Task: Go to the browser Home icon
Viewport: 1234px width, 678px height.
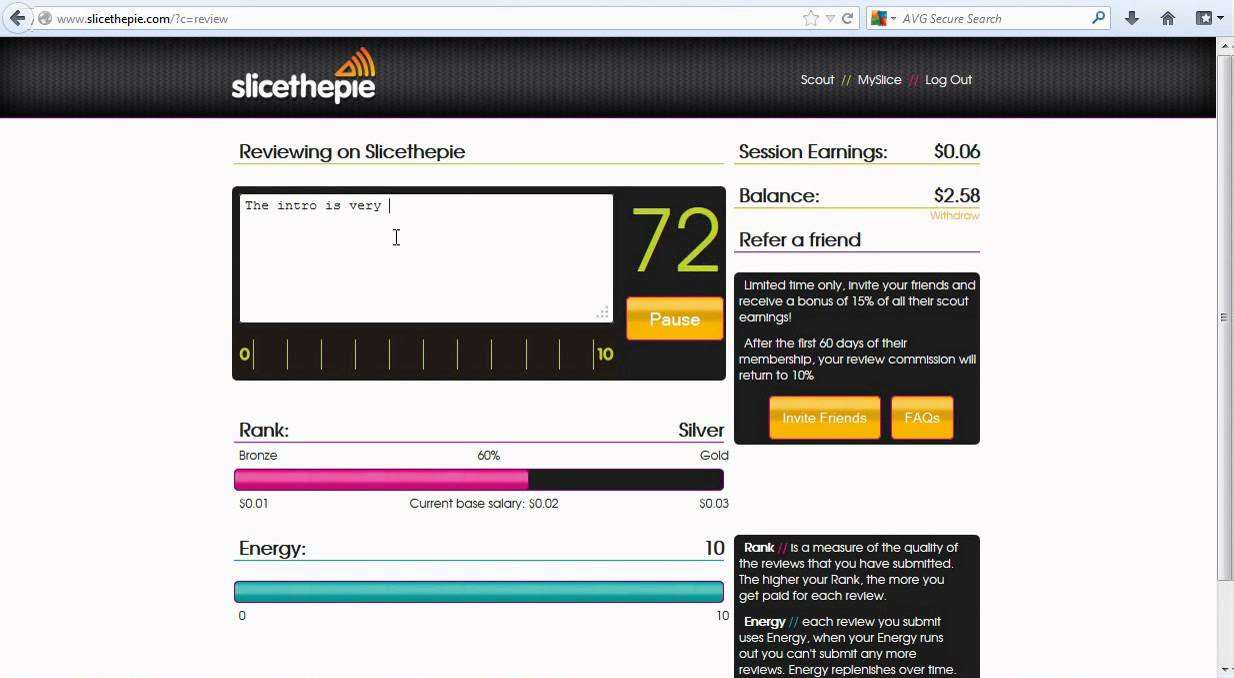Action: (1167, 18)
